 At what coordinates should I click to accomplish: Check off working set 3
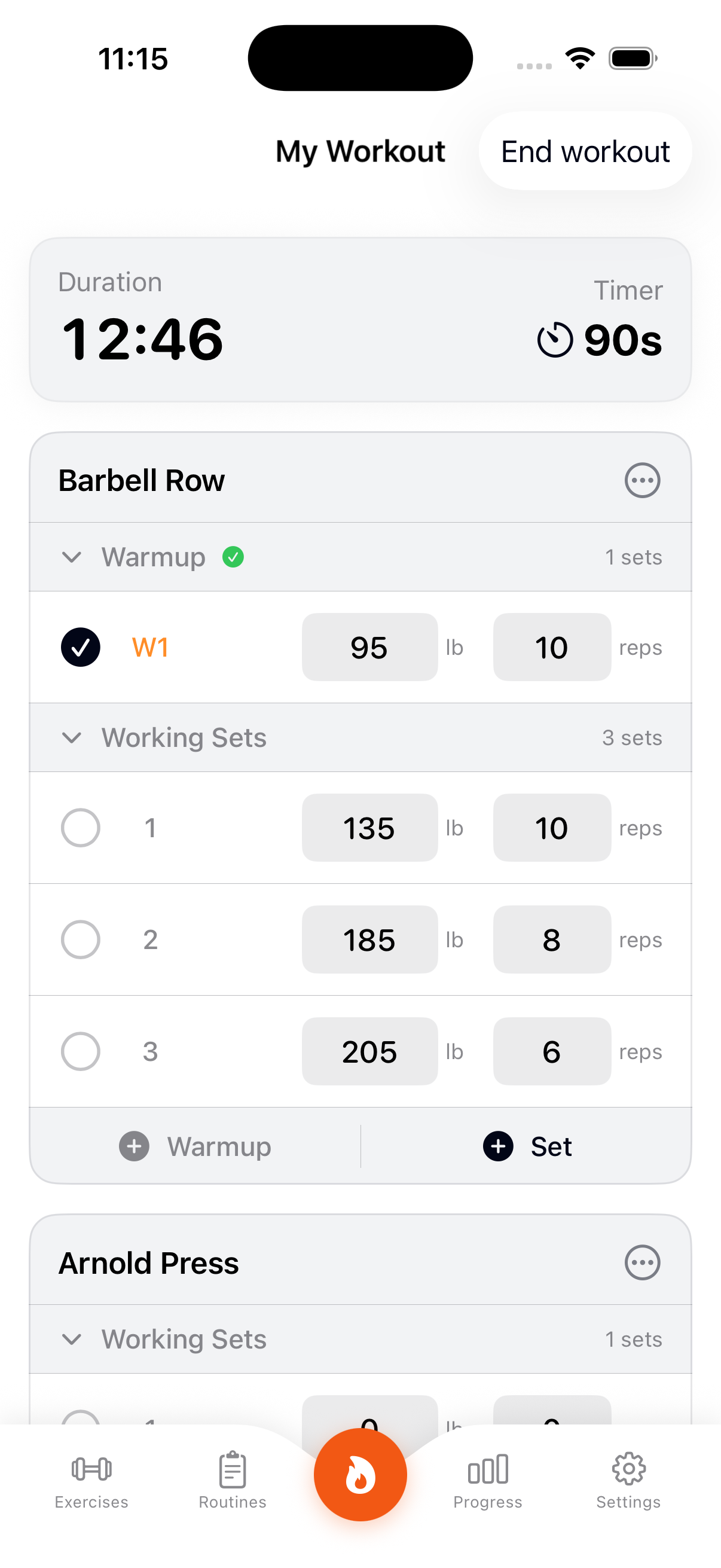pos(80,1051)
